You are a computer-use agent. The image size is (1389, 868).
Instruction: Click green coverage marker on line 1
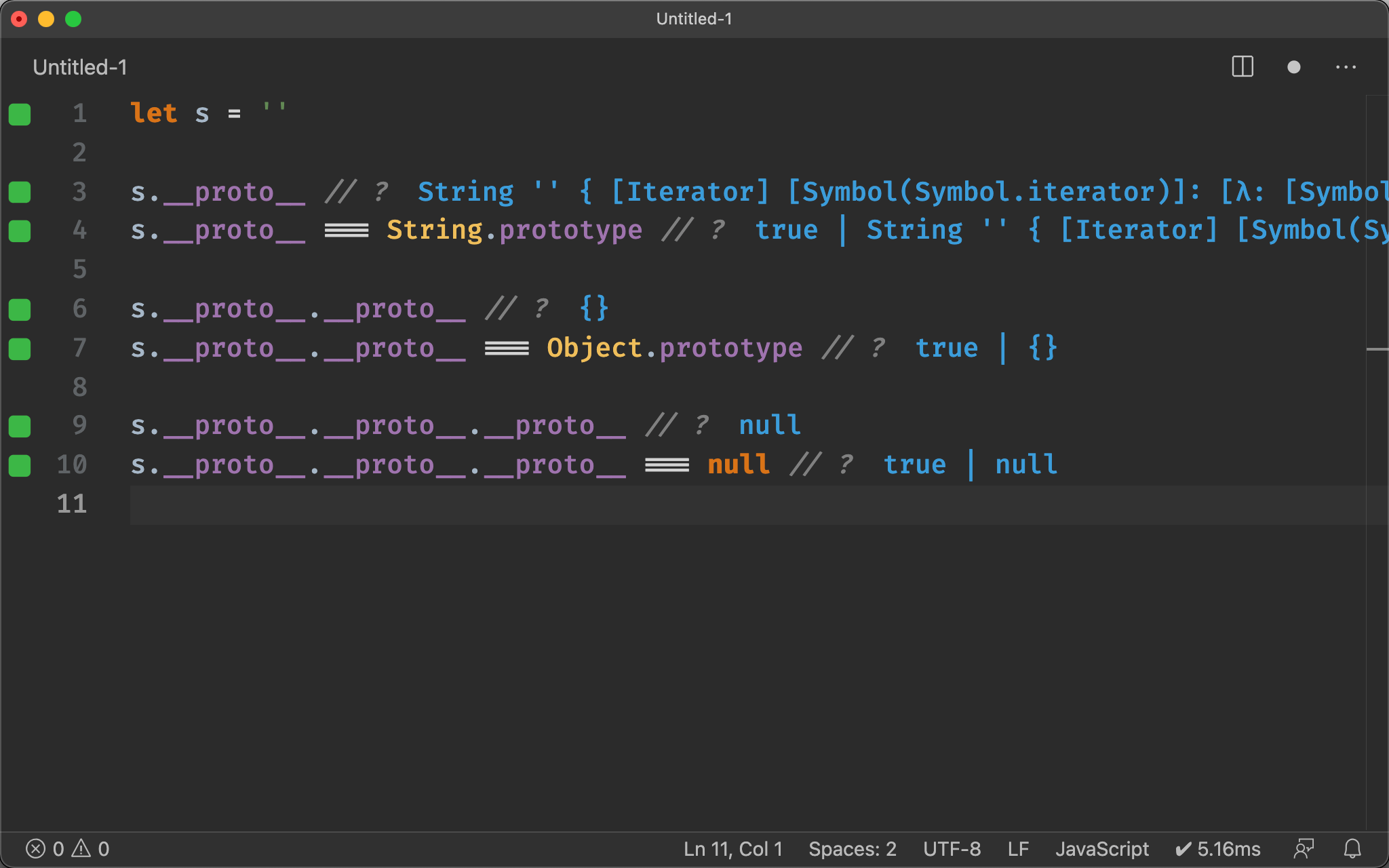pyautogui.click(x=20, y=114)
